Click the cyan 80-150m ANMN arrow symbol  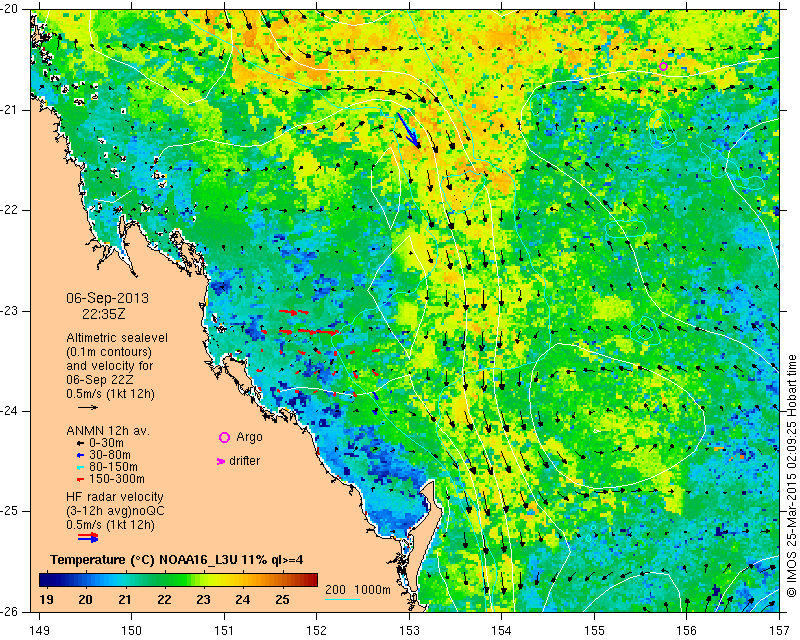(x=80, y=467)
